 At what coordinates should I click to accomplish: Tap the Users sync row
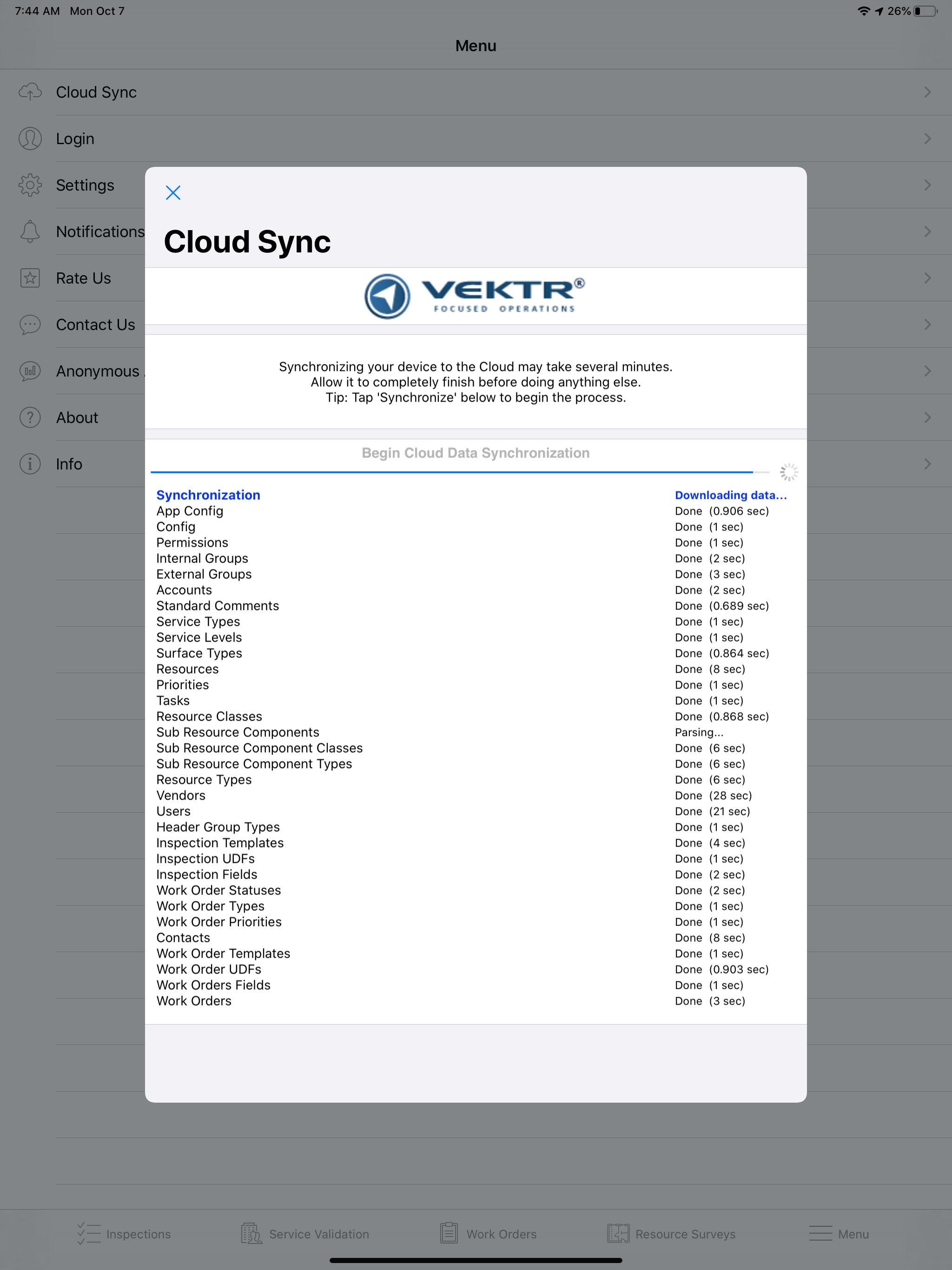click(476, 811)
